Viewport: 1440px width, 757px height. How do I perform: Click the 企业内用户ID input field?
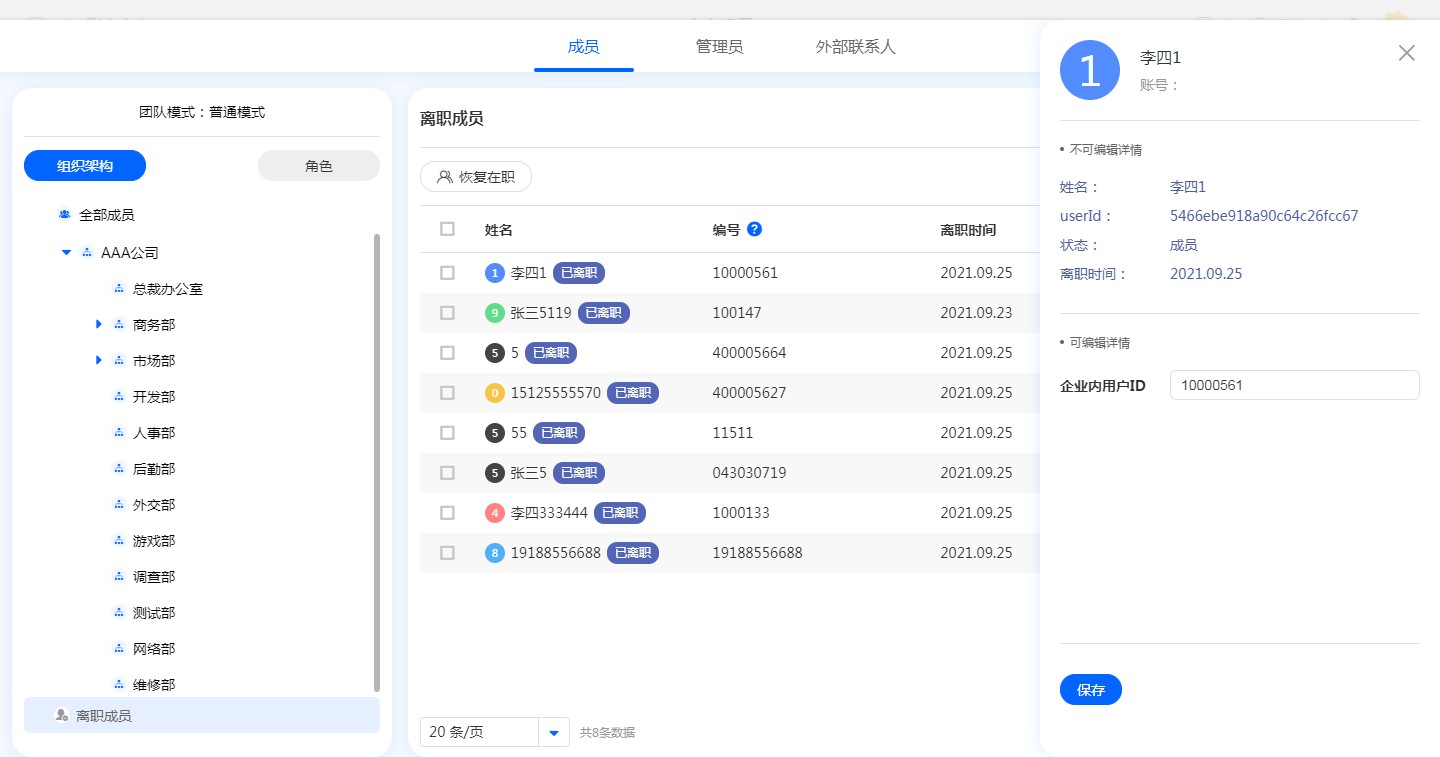[1294, 385]
